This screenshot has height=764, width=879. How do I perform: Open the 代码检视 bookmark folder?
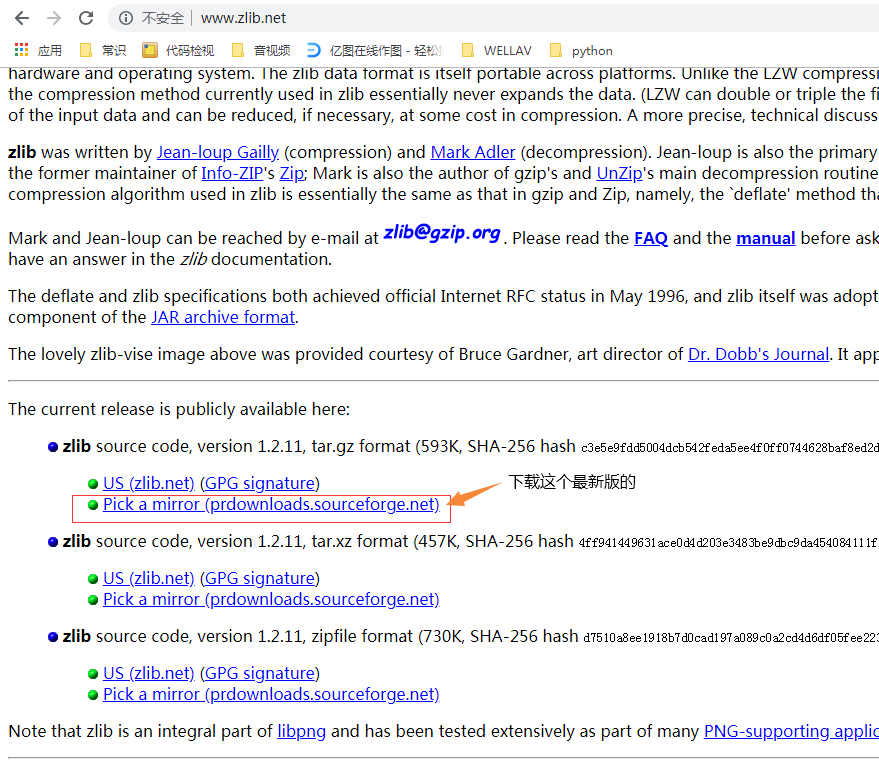click(178, 50)
